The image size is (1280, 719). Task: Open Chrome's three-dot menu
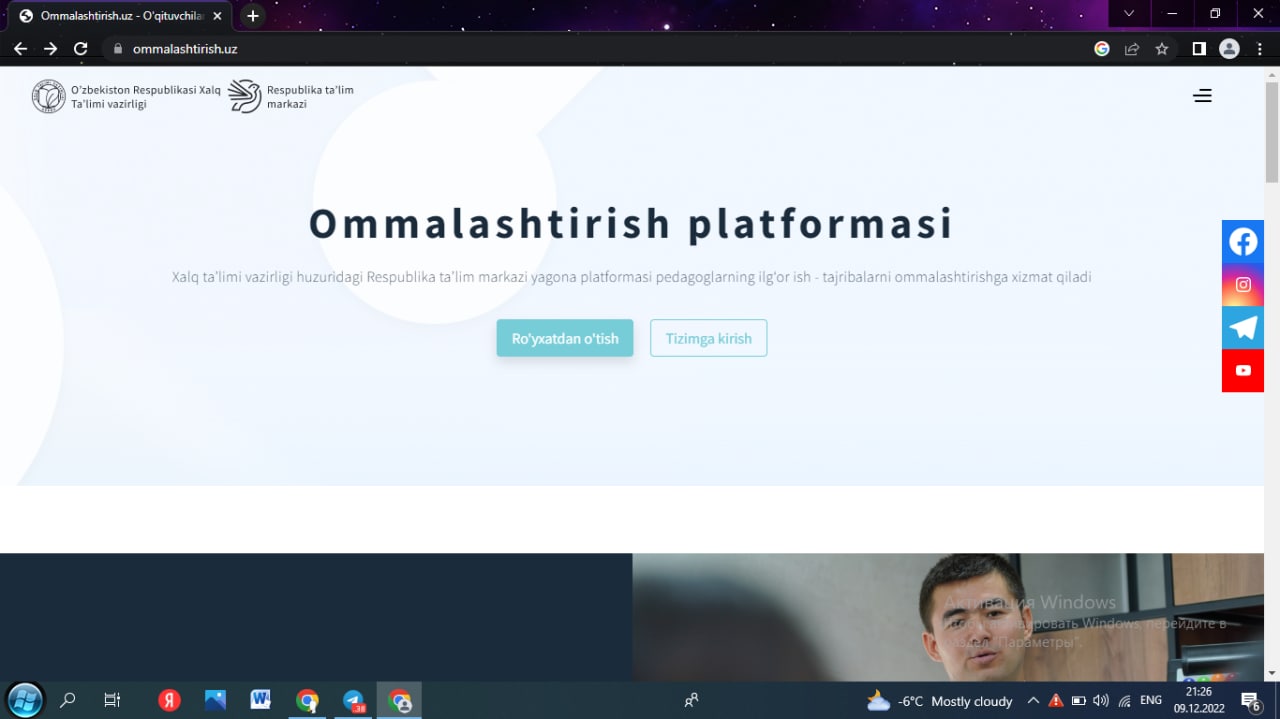[x=1259, y=48]
